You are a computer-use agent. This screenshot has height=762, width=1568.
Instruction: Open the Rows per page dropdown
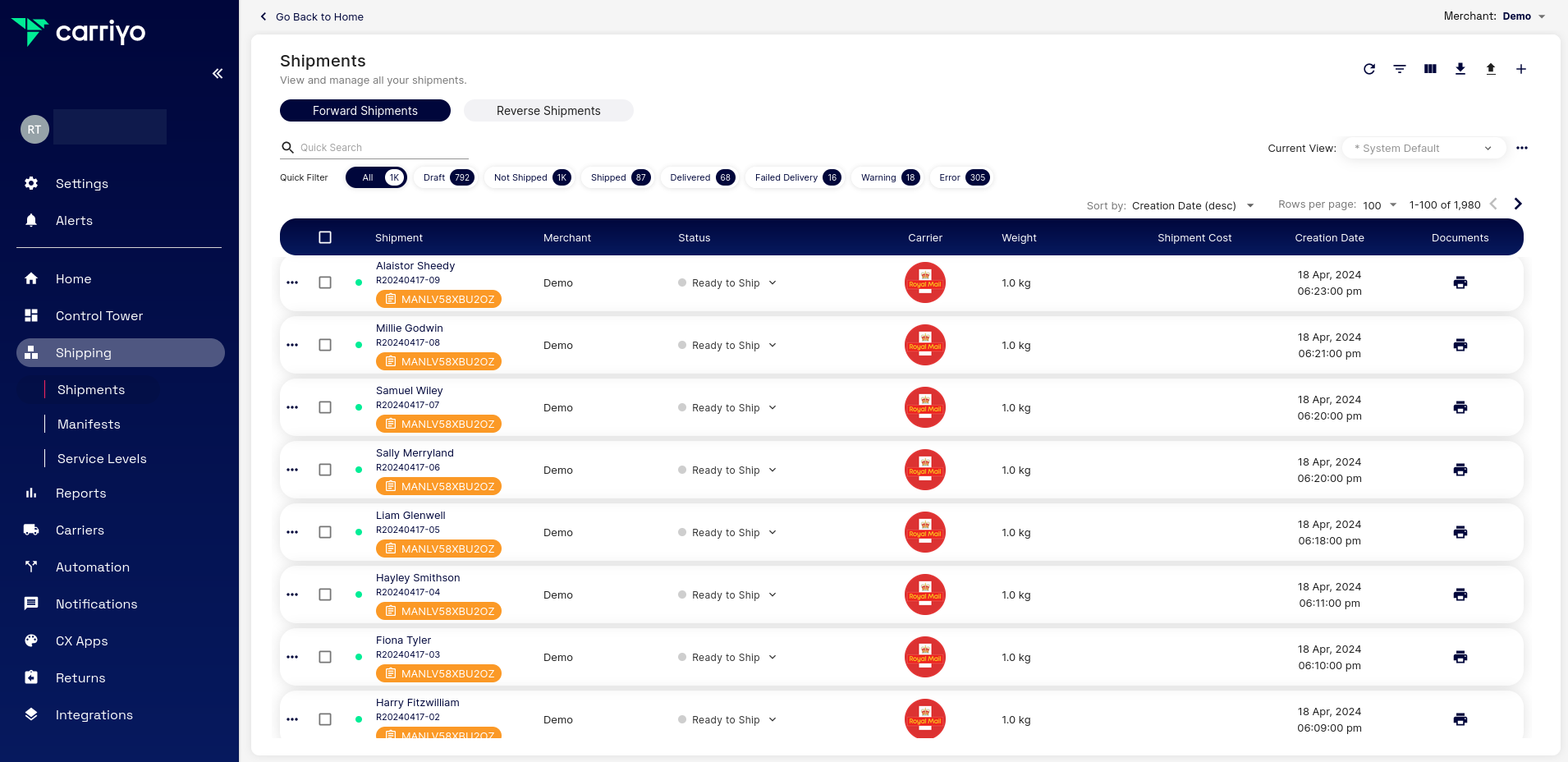coord(1379,205)
